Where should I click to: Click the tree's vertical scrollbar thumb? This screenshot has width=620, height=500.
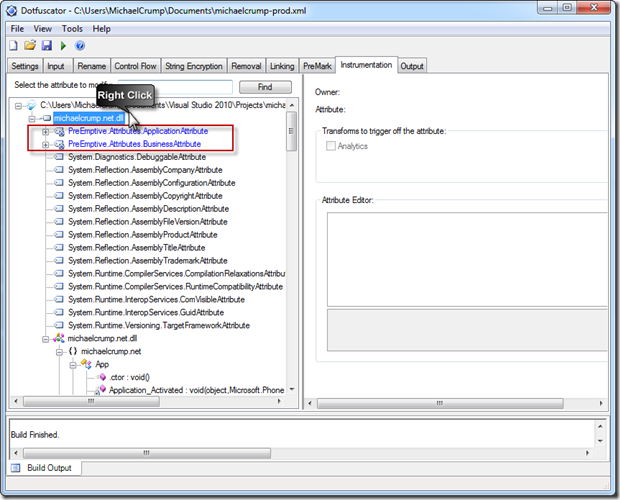pyautogui.click(x=291, y=132)
